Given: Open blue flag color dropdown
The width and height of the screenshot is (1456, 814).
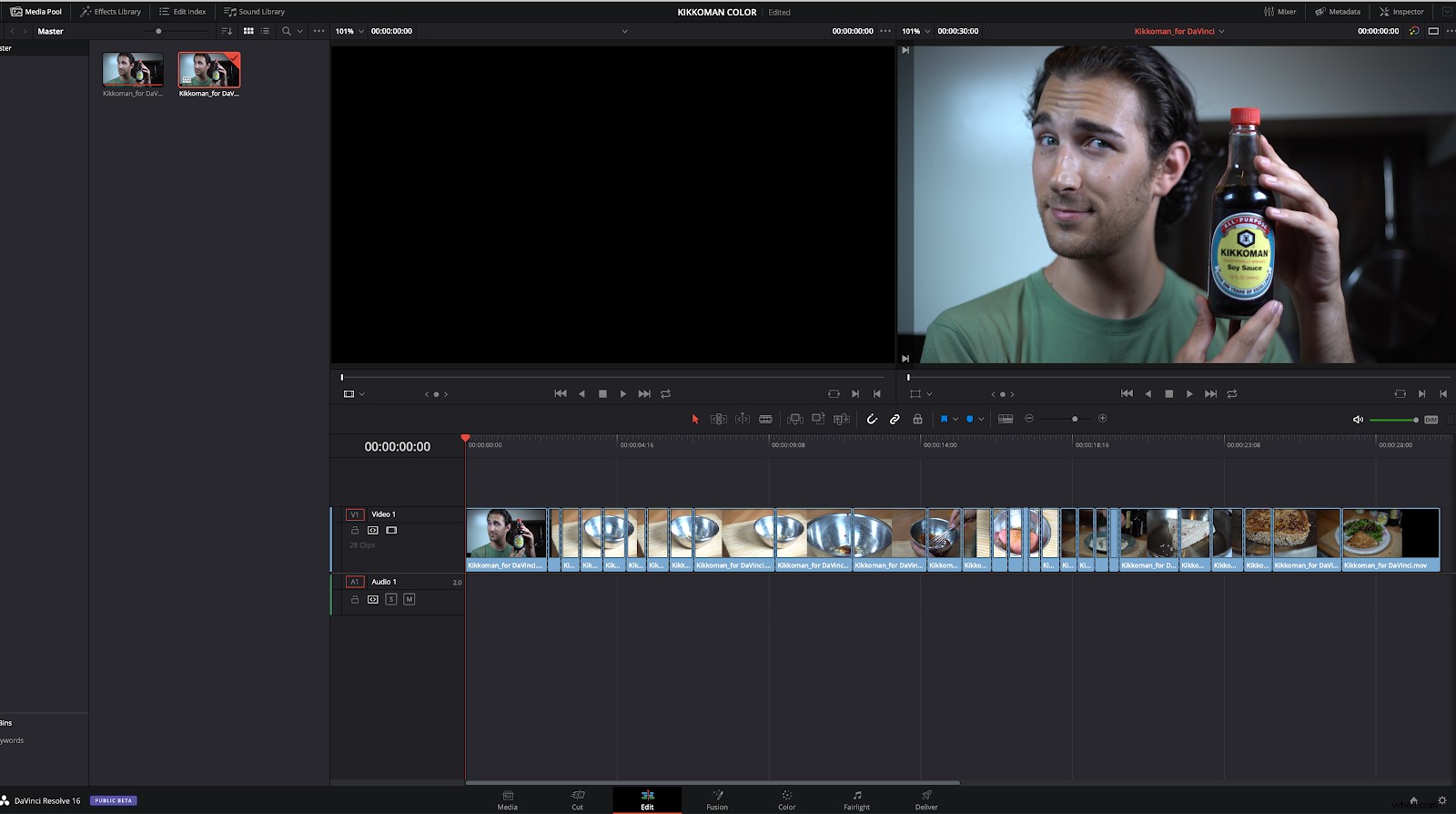Looking at the screenshot, I should pos(955,420).
